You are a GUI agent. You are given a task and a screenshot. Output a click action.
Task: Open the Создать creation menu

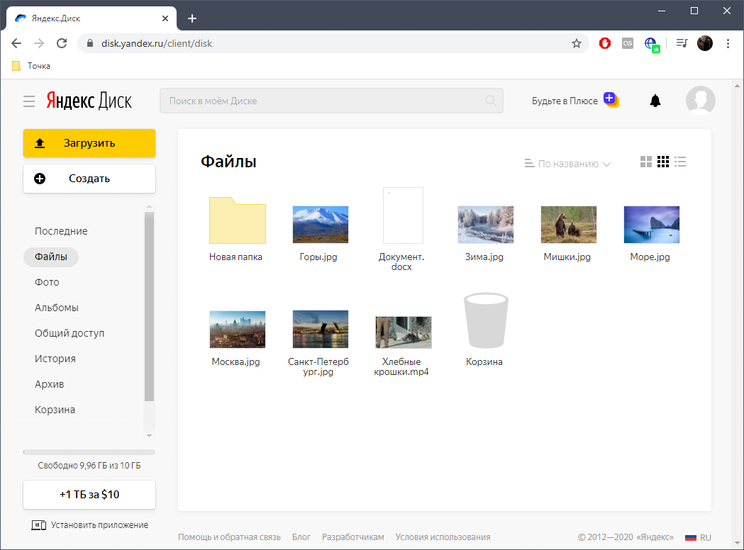[x=89, y=179]
